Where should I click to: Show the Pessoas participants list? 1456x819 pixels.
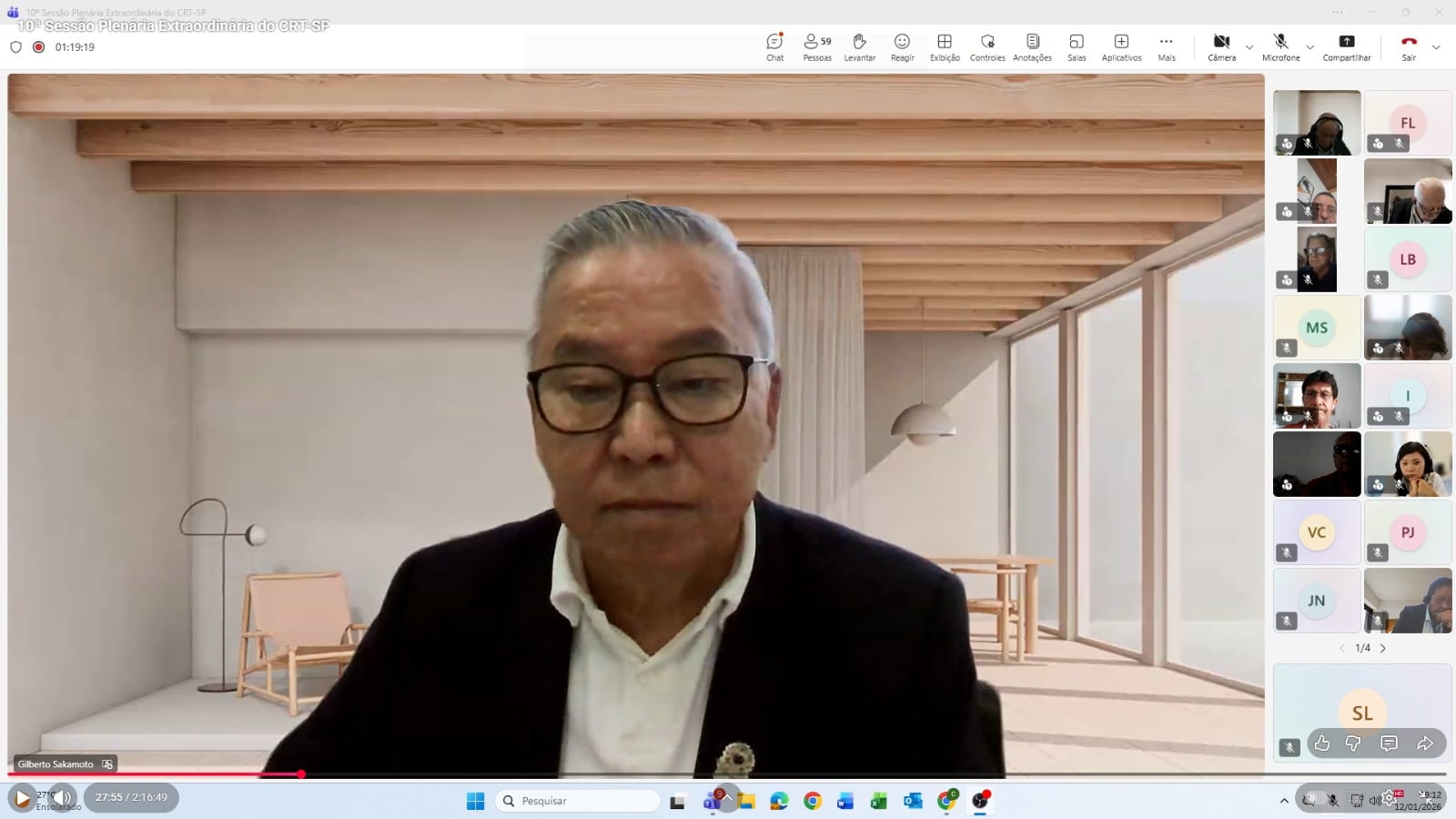[817, 47]
